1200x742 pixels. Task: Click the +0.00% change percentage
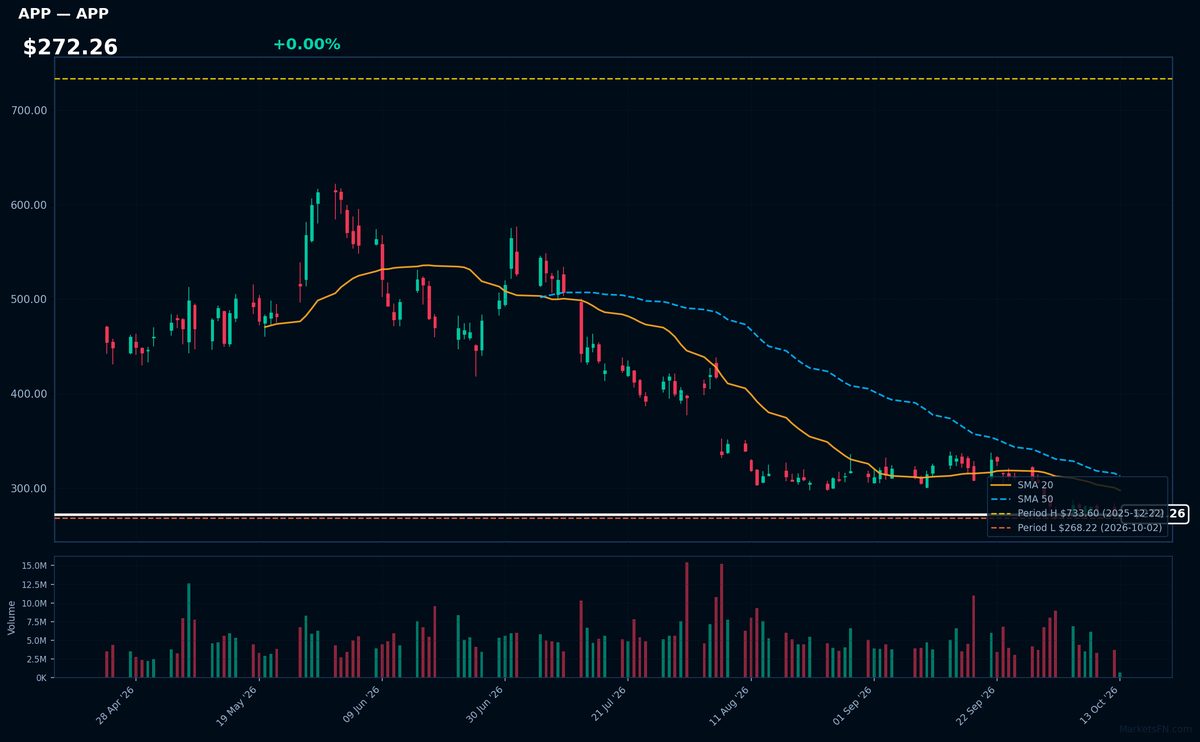pos(306,44)
